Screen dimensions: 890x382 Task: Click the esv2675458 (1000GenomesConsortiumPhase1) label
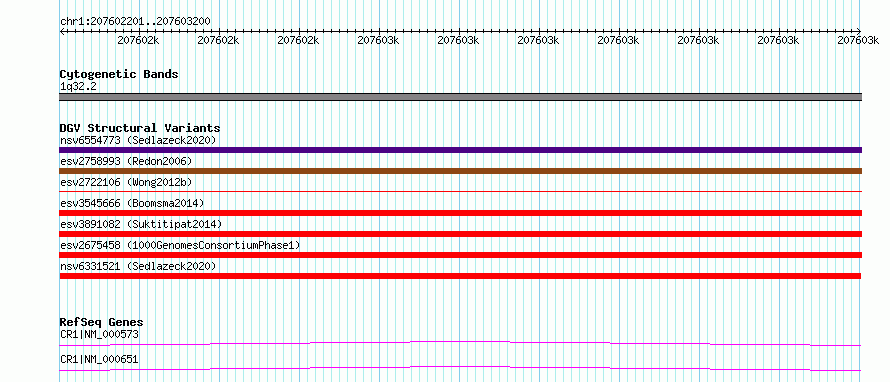coord(180,245)
